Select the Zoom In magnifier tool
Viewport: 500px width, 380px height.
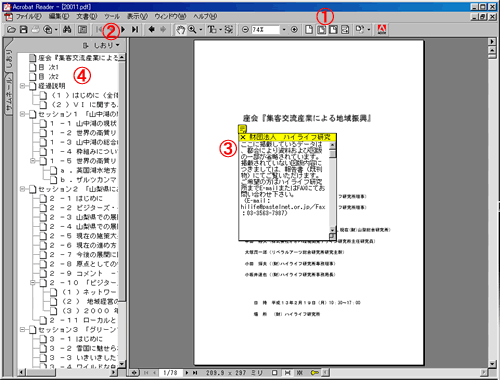click(x=192, y=30)
